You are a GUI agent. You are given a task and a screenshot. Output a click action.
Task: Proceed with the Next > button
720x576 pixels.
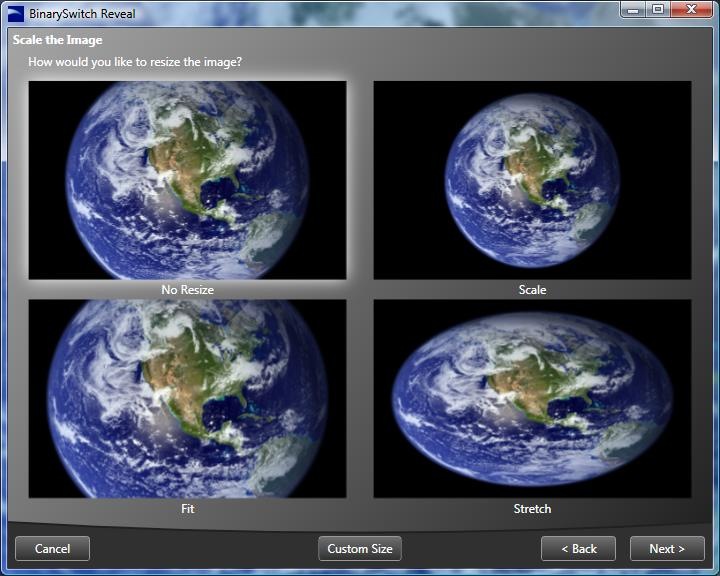[x=667, y=548]
